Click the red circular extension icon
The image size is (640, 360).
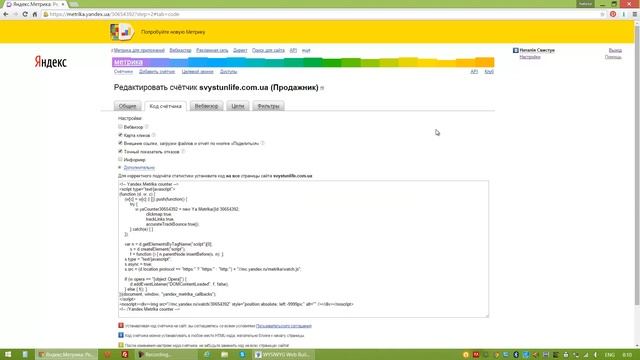(x=613, y=14)
